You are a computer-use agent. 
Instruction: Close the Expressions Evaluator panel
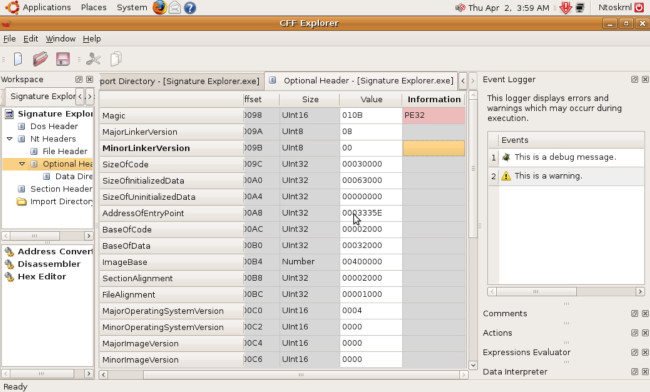[x=645, y=352]
